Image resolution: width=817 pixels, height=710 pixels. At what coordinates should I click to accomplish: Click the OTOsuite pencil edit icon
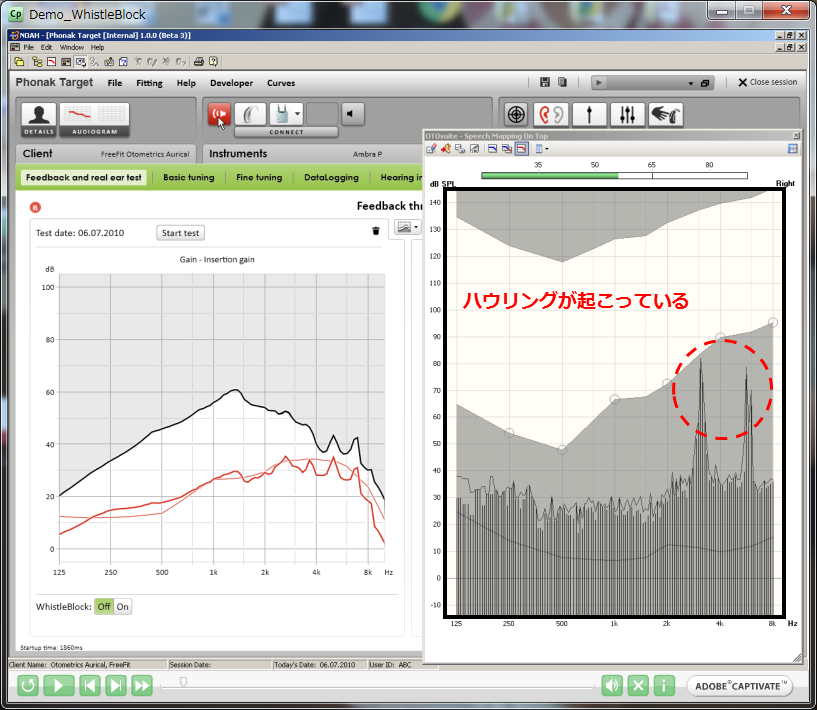click(431, 149)
